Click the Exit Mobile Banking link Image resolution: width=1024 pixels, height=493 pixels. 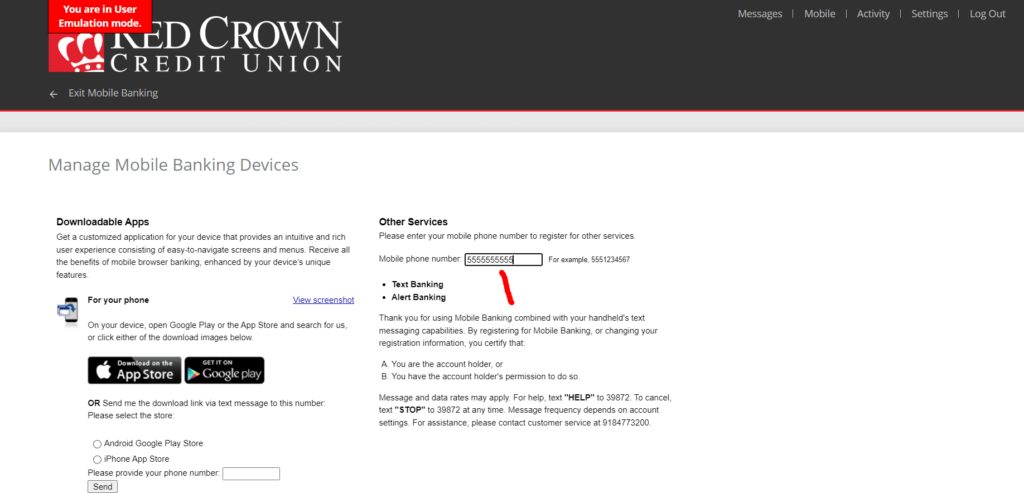113,93
